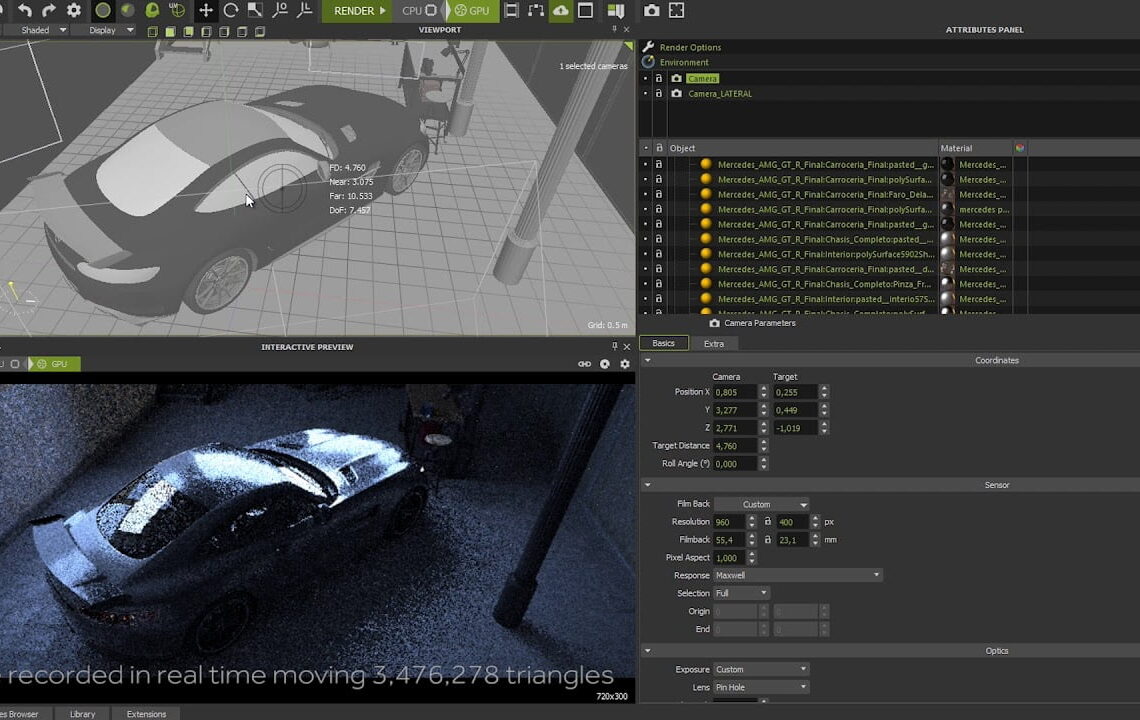Switch render engine to CPU
This screenshot has width=1140, height=720.
click(419, 11)
